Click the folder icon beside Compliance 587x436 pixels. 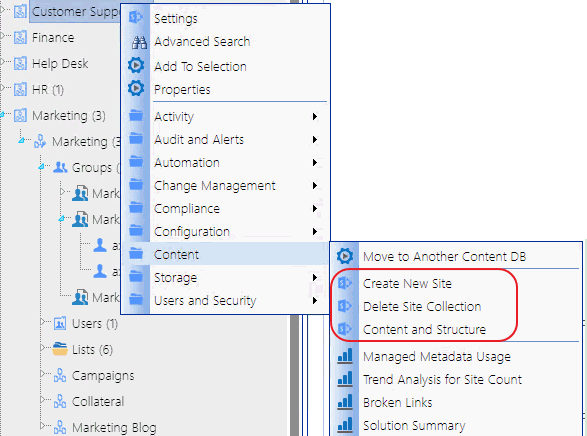pyautogui.click(x=136, y=207)
